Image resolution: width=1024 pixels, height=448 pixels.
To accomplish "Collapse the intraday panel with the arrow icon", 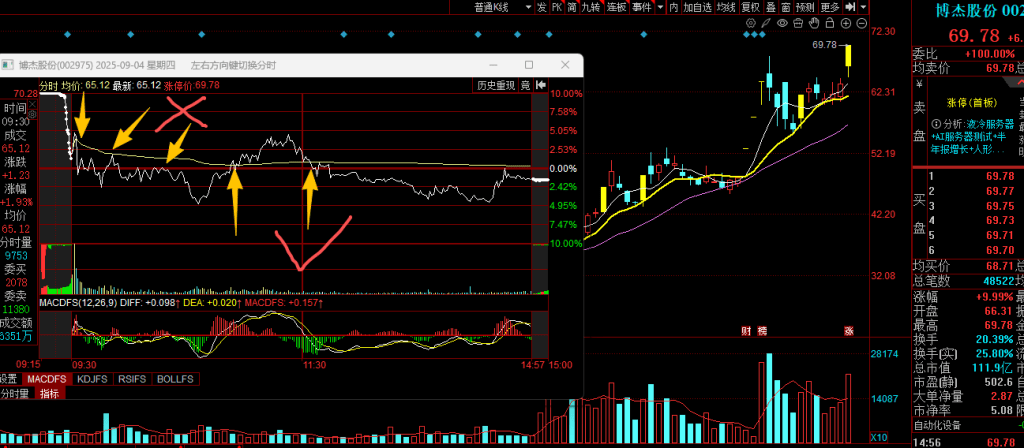I will tap(541, 85).
